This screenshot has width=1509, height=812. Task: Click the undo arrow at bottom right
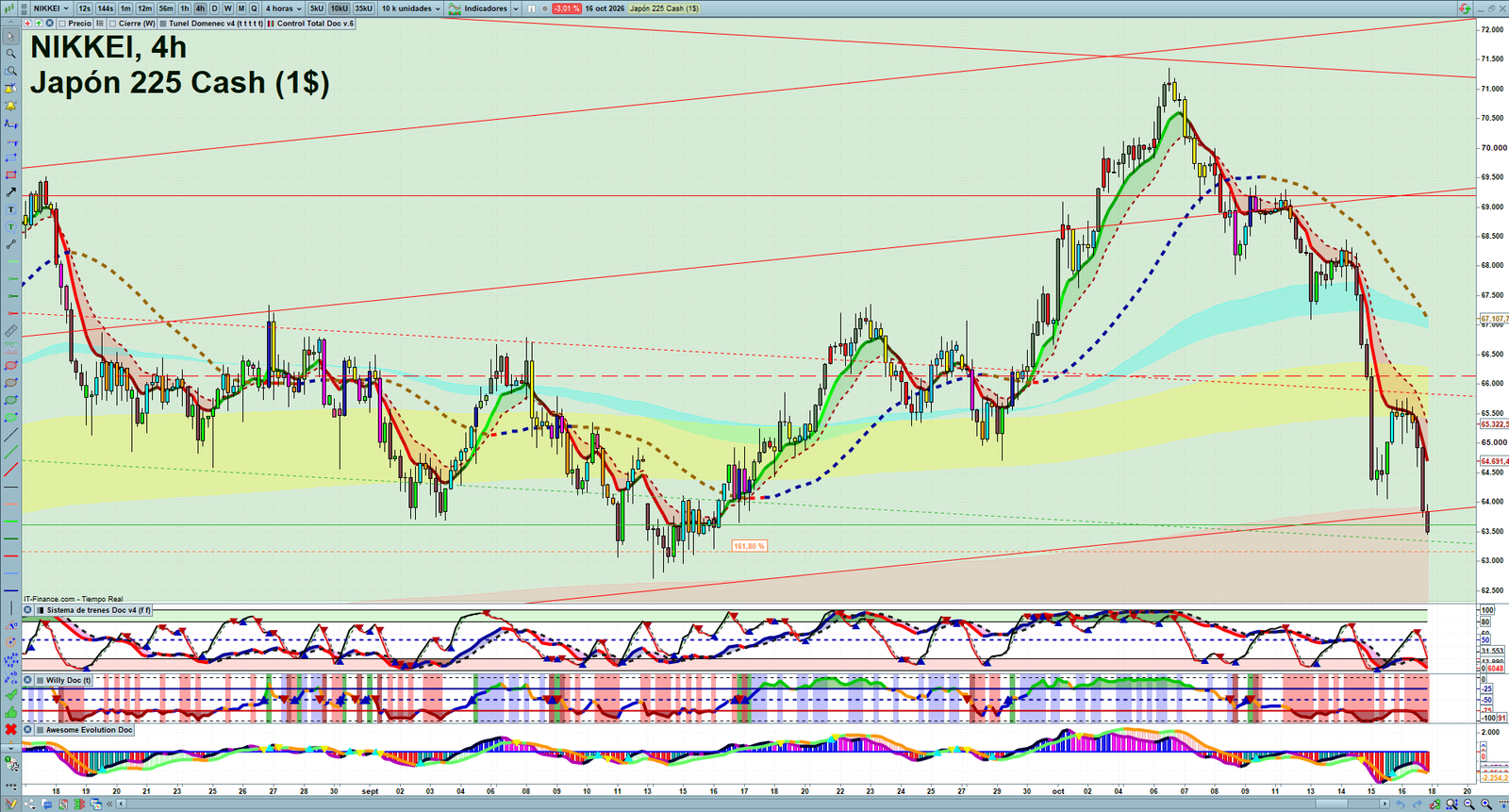point(1401,804)
